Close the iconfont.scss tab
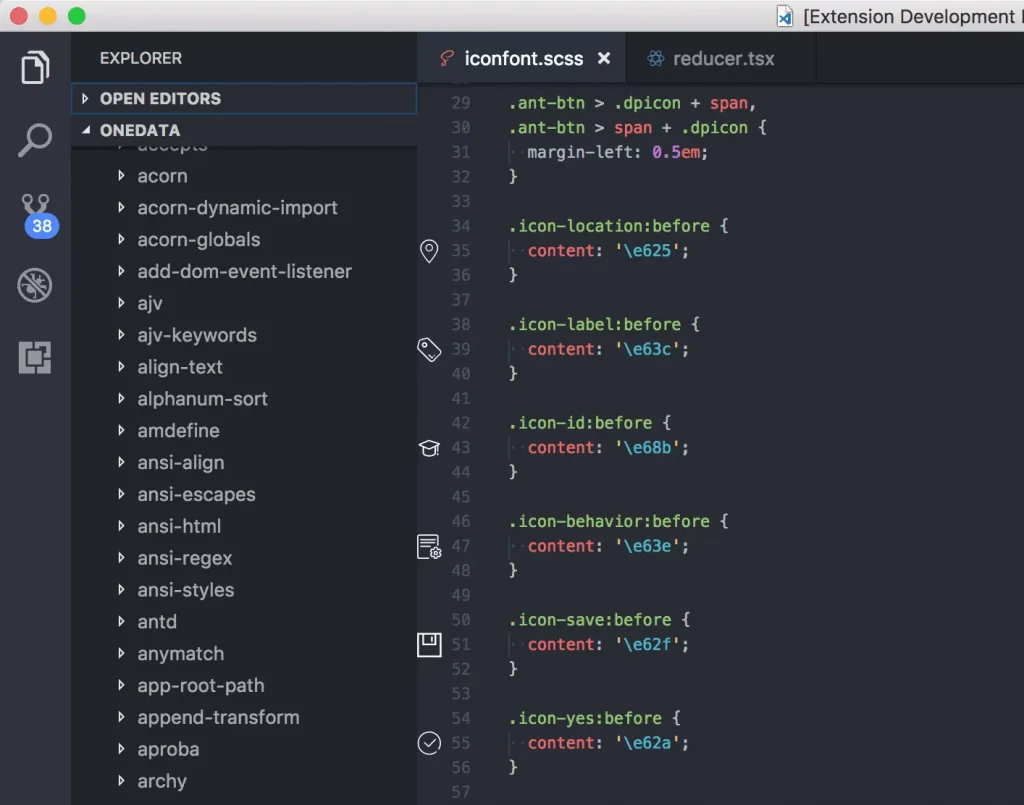Viewport: 1024px width, 805px height. coord(604,59)
